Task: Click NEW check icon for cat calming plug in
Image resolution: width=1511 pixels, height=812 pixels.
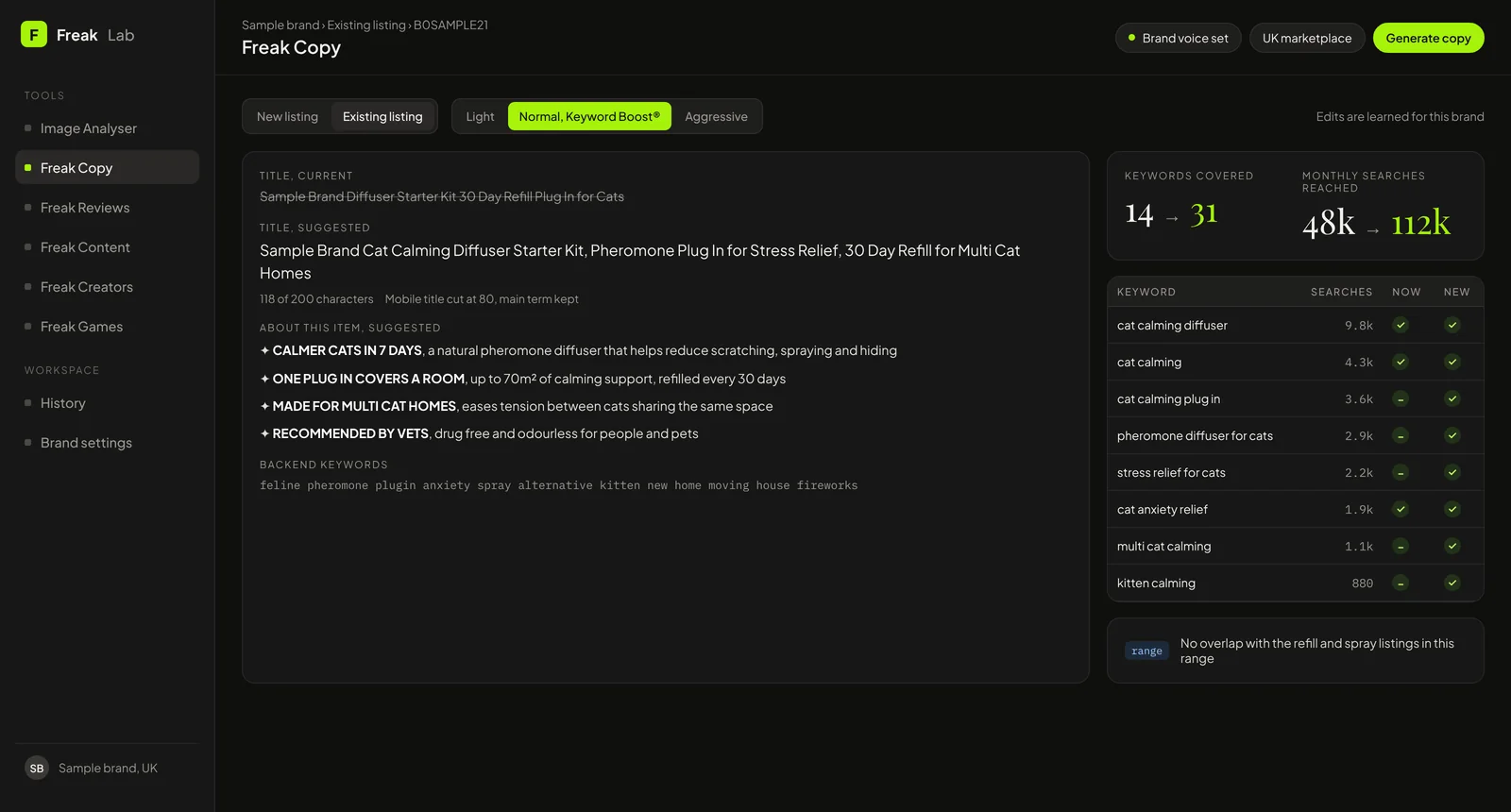Action: pos(1452,398)
